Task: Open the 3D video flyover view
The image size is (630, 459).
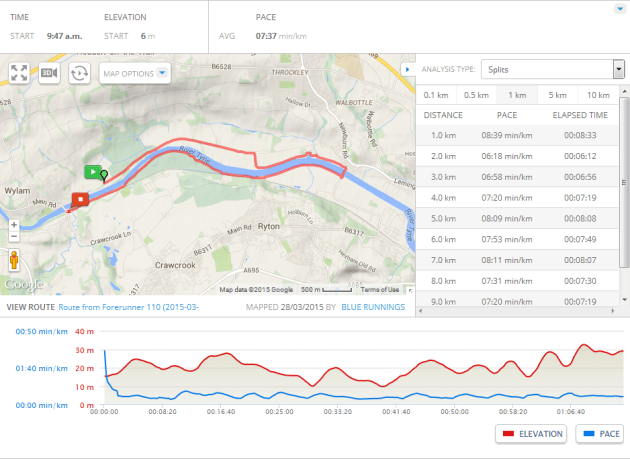Action: 49,73
